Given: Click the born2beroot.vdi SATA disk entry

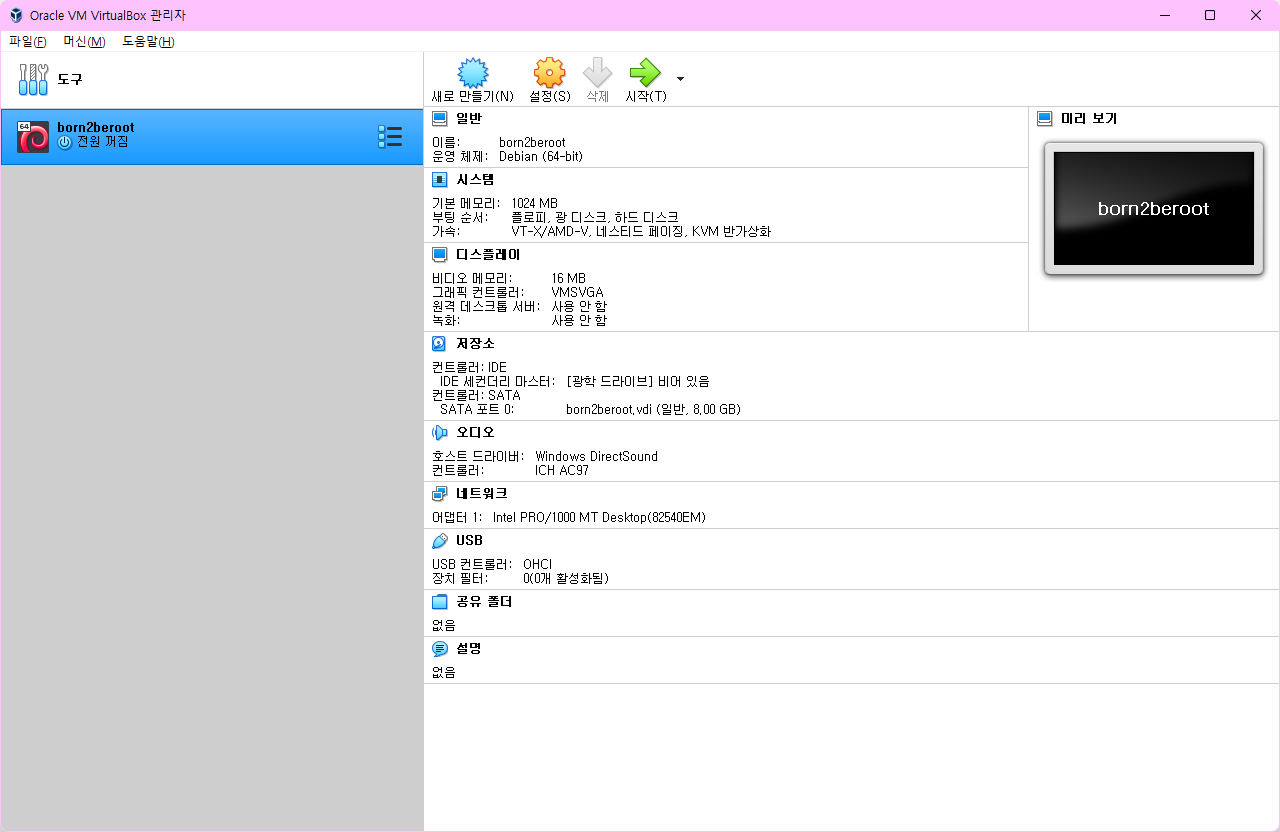Looking at the screenshot, I should 653,409.
